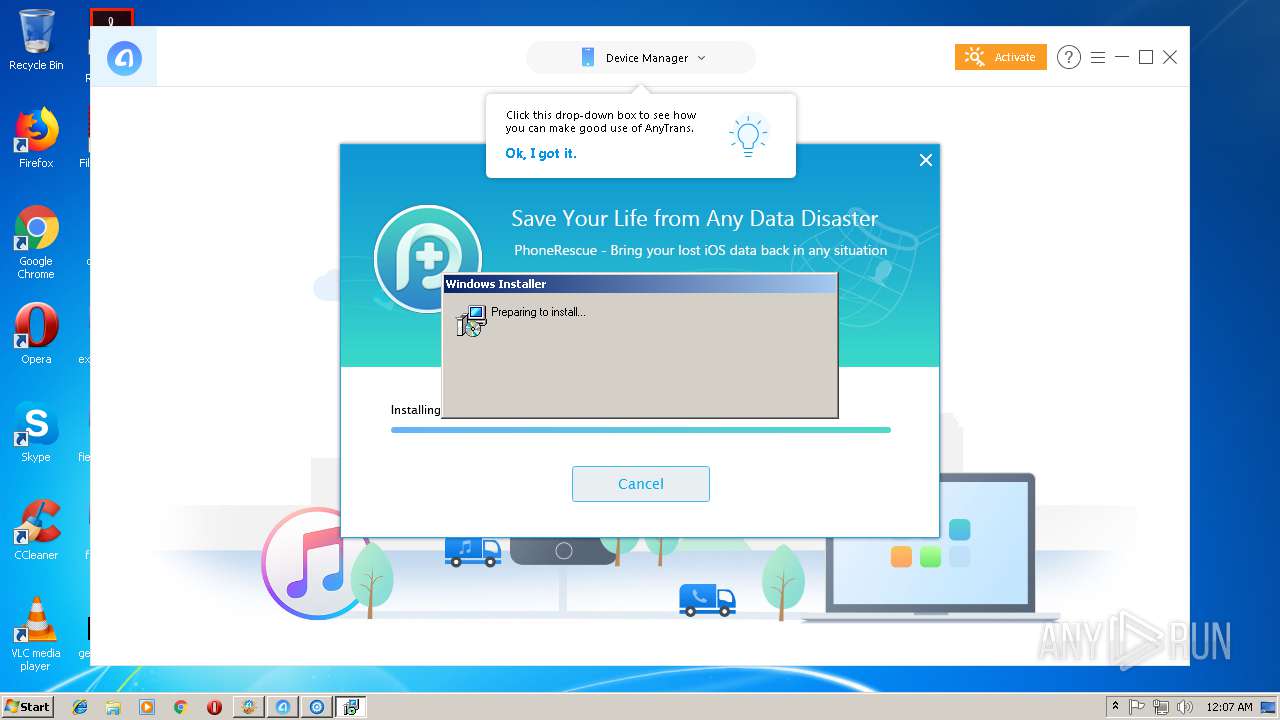This screenshot has height=720, width=1280.
Task: Click the "Save Your Life from Any Data Disaster" heading
Action: tap(695, 218)
